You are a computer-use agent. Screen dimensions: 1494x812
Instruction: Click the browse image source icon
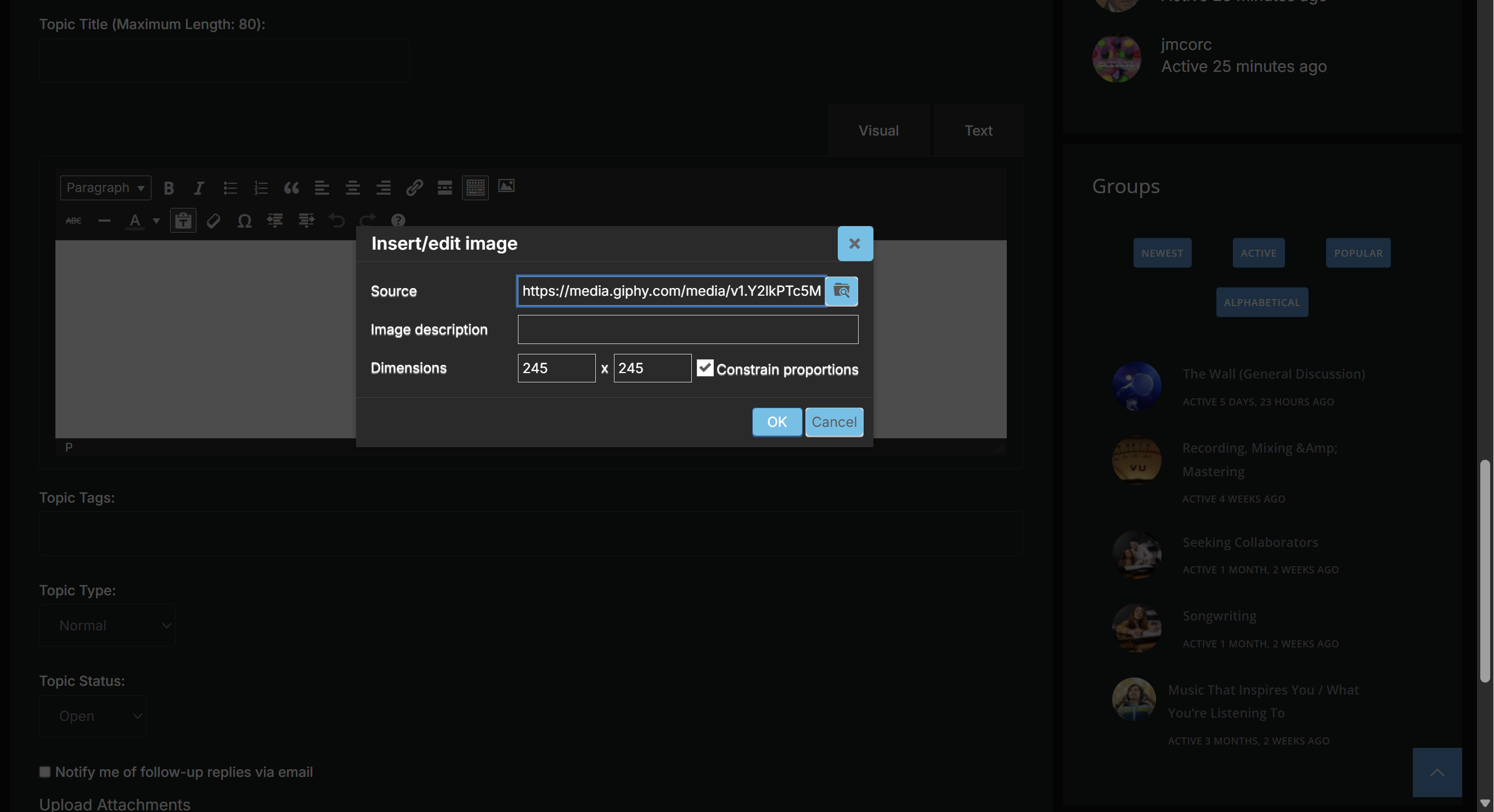coord(842,291)
